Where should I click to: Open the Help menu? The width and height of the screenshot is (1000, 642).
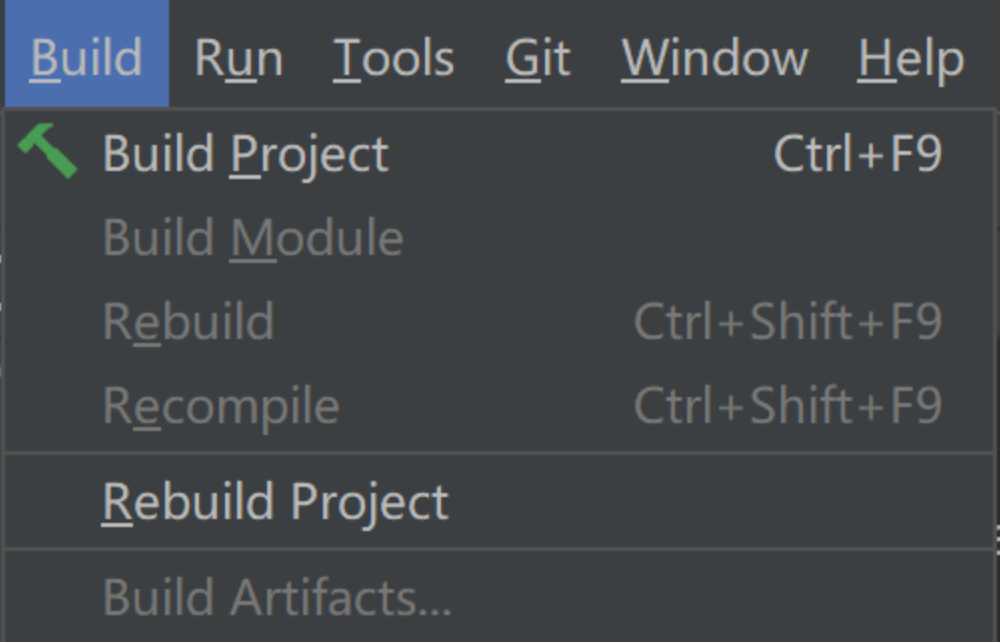click(x=911, y=57)
